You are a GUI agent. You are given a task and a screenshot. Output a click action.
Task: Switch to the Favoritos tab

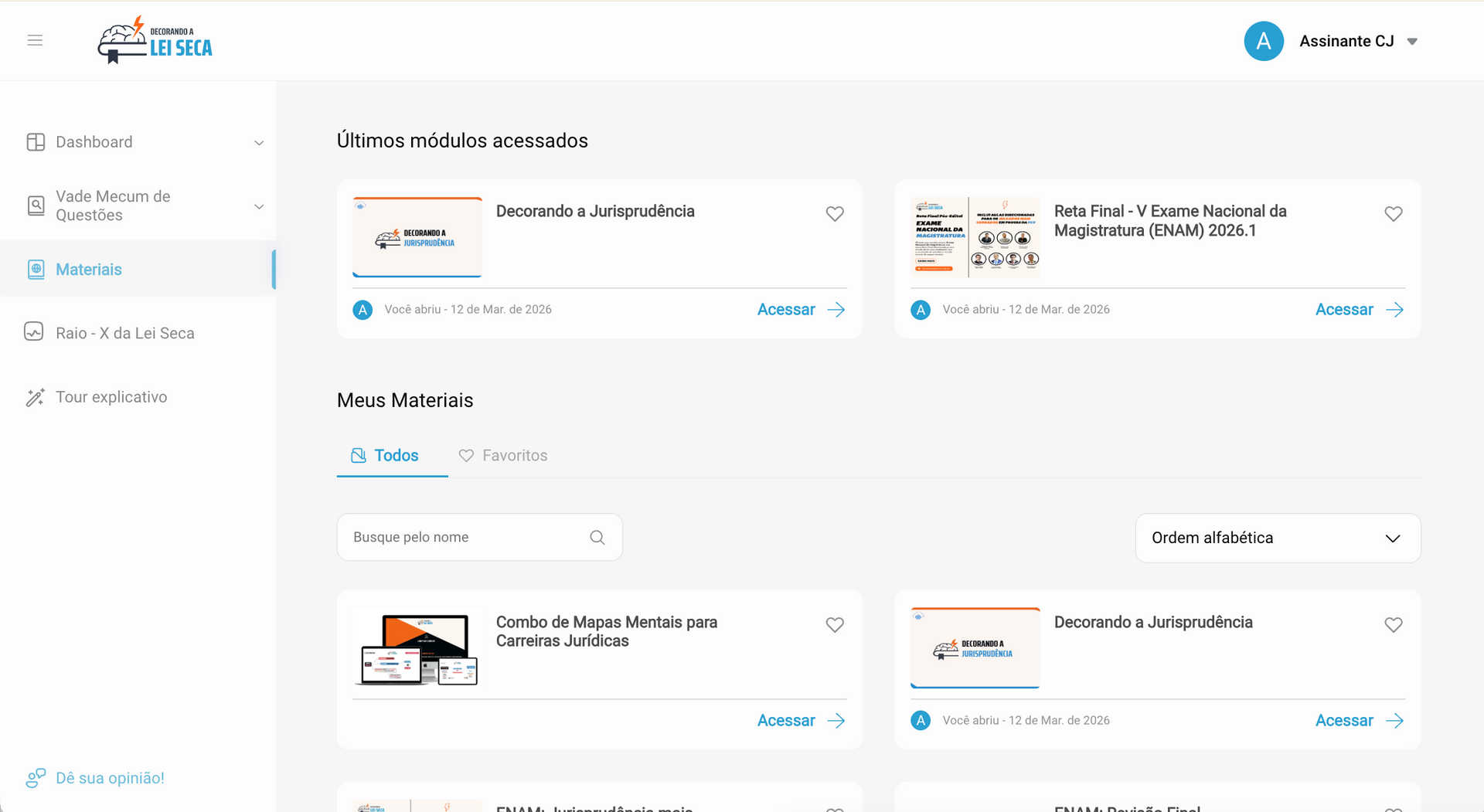point(503,456)
